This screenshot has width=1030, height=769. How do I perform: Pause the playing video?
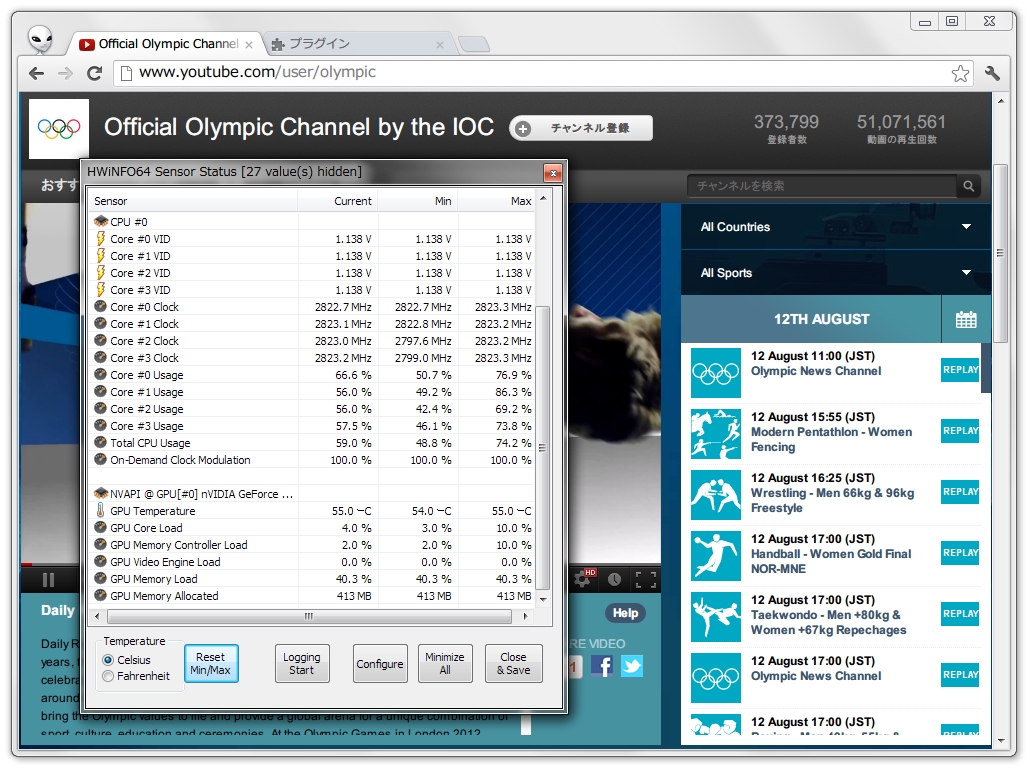point(48,580)
